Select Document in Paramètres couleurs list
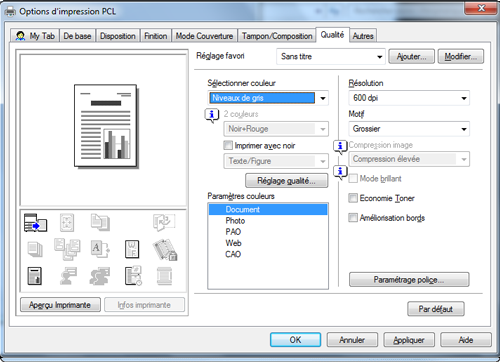500x362 pixels. [x=268, y=209]
